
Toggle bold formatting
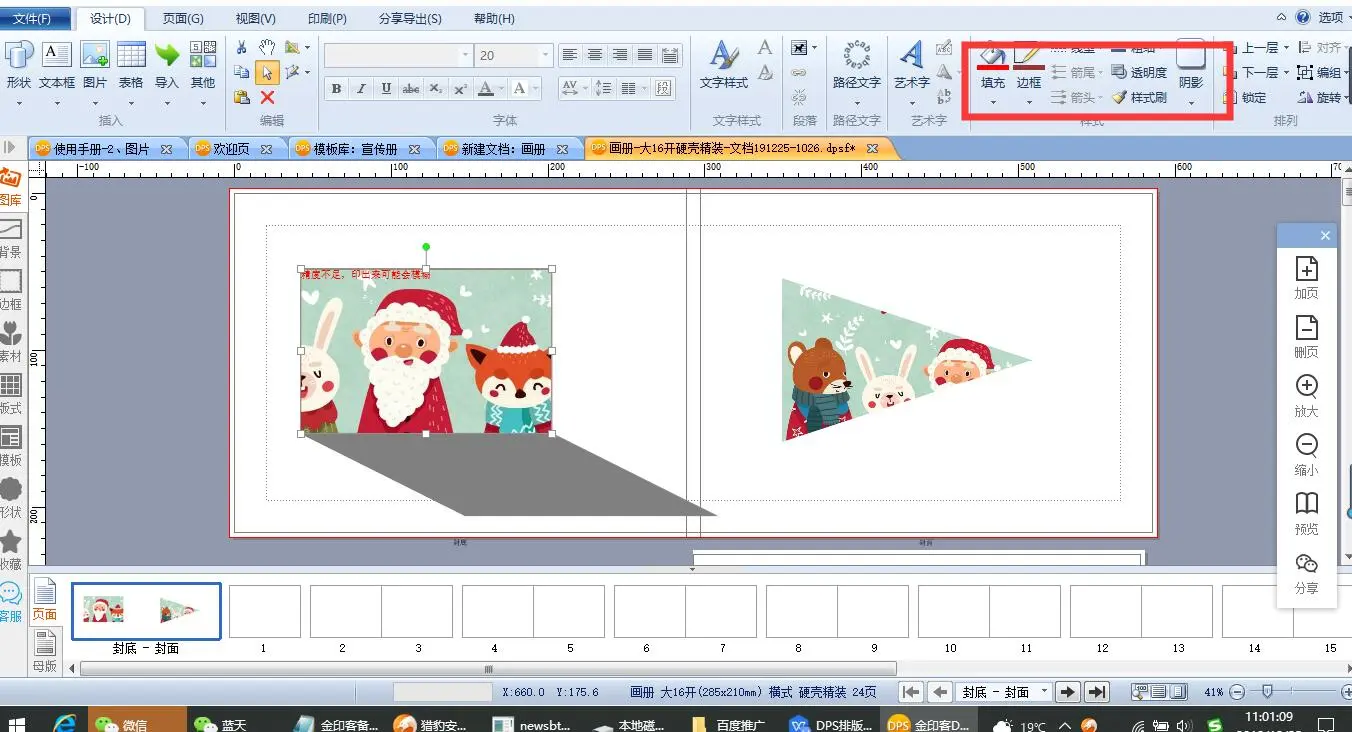[x=336, y=89]
